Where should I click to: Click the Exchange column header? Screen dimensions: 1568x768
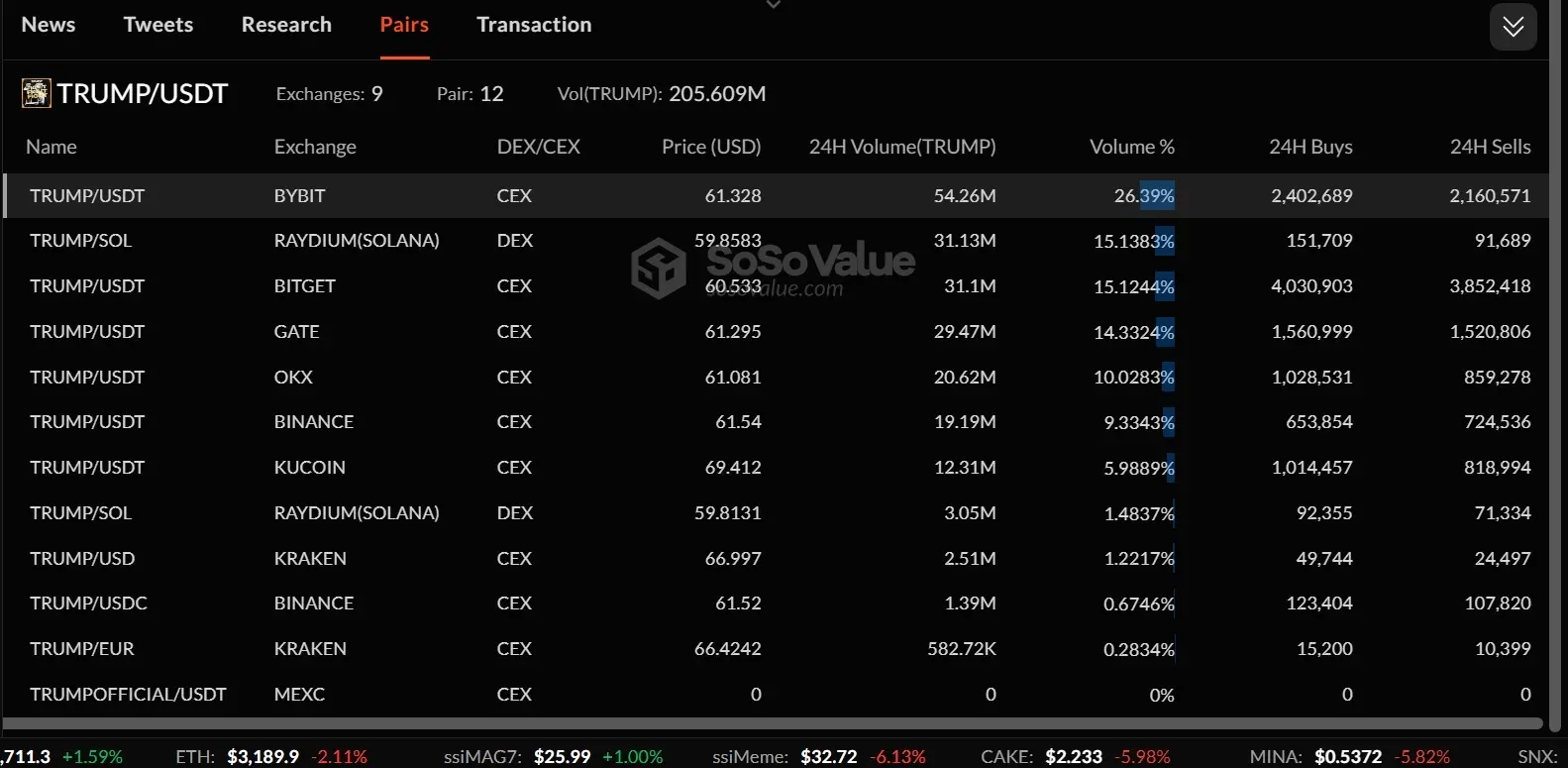(x=314, y=146)
